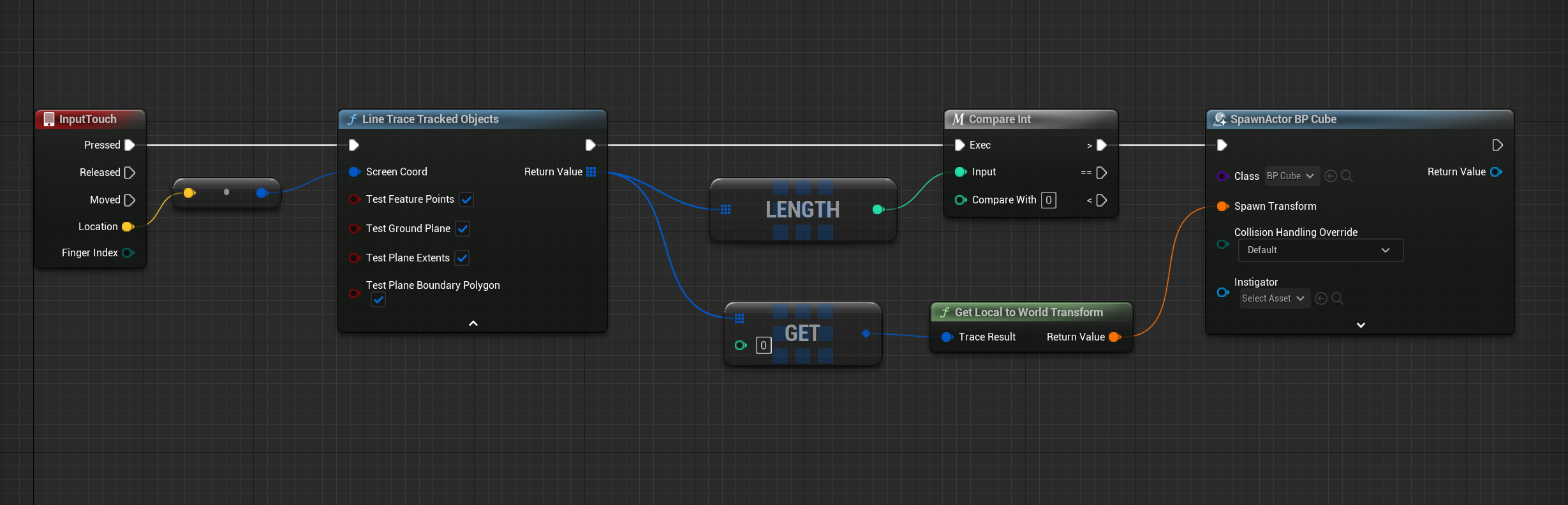The image size is (1568, 505).
Task: Click the Spawn Transform orange input pin
Action: tap(1222, 206)
